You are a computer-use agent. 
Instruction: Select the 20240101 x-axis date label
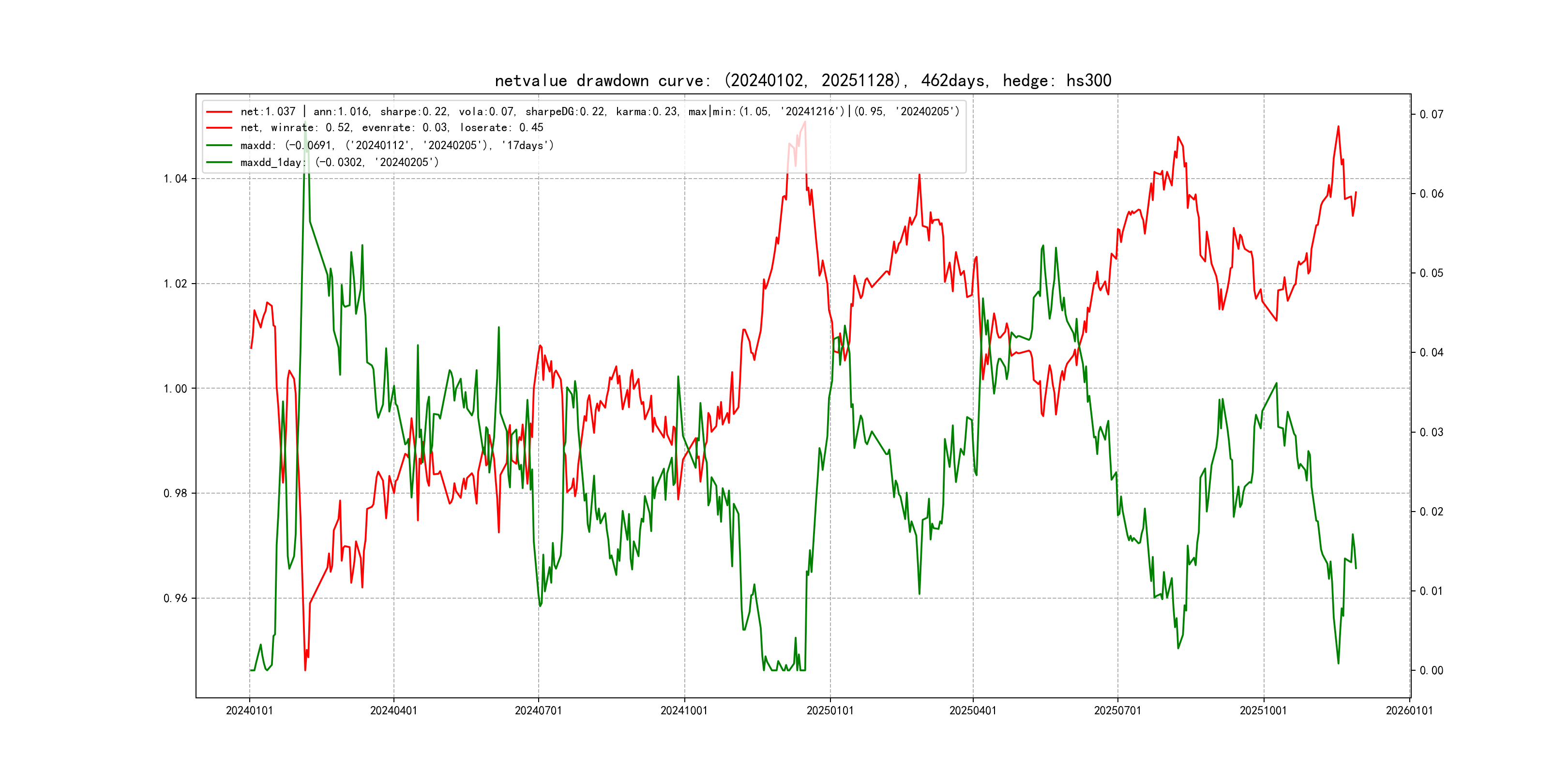pyautogui.click(x=249, y=711)
